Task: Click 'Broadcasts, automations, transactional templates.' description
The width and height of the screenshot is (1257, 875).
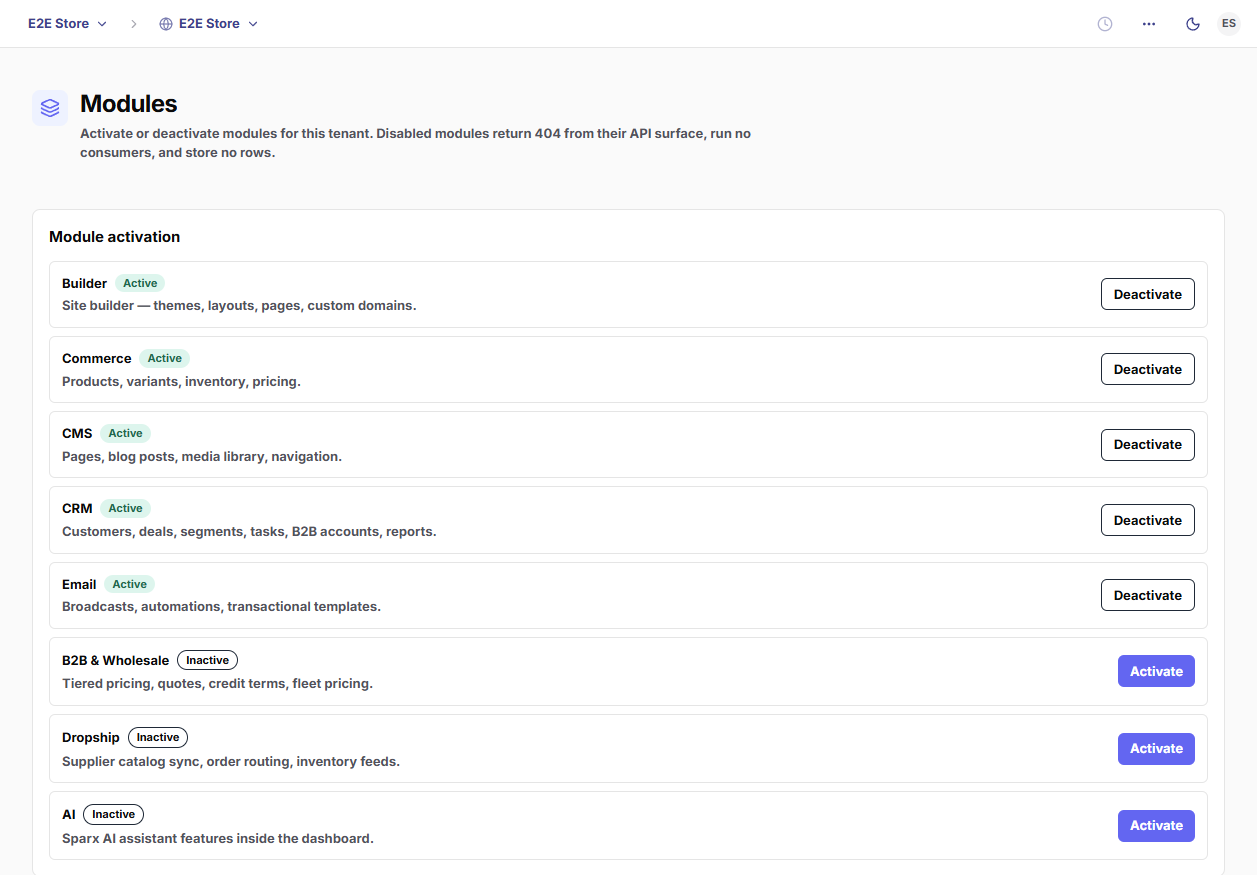Action: coord(221,607)
